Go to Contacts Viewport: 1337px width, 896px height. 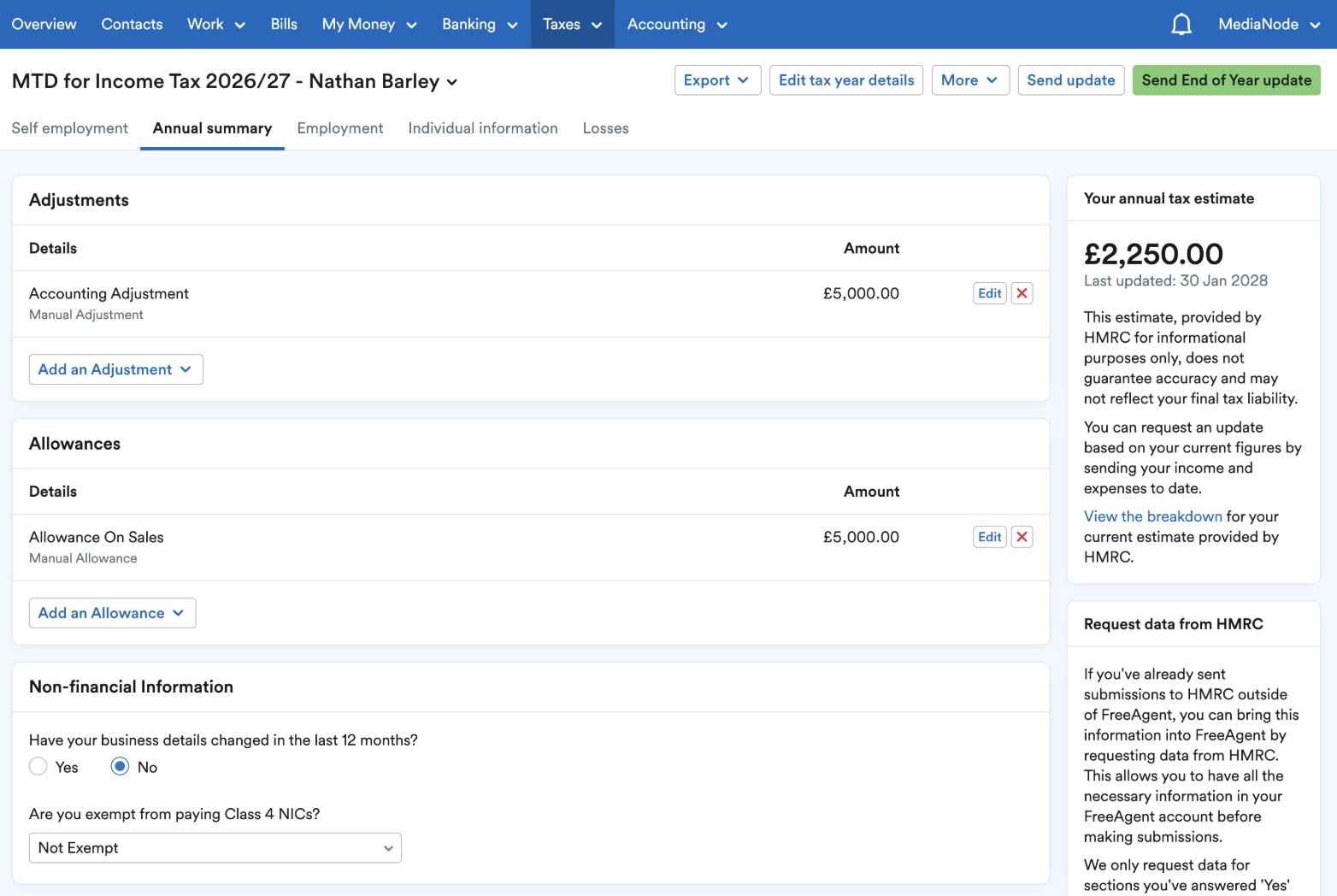click(x=132, y=24)
